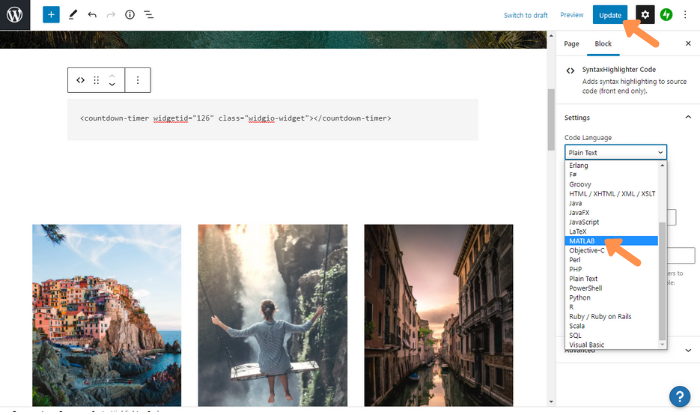Select Java from language list
This screenshot has height=415, width=700.
(x=612, y=203)
